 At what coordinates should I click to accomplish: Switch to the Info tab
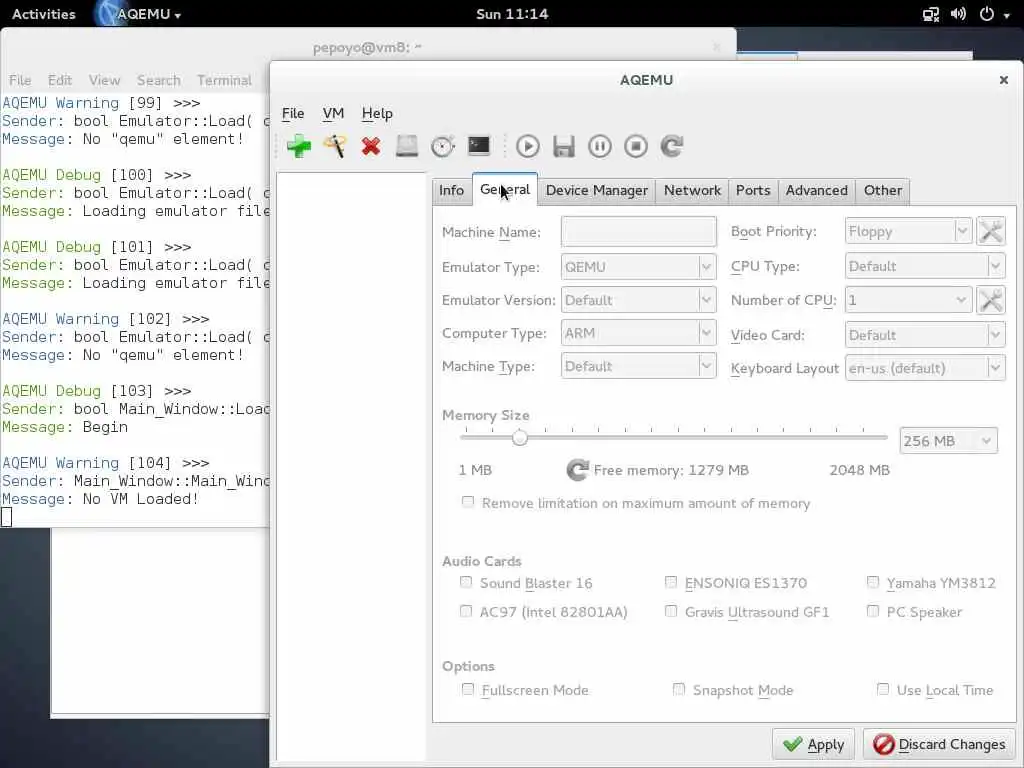(451, 191)
